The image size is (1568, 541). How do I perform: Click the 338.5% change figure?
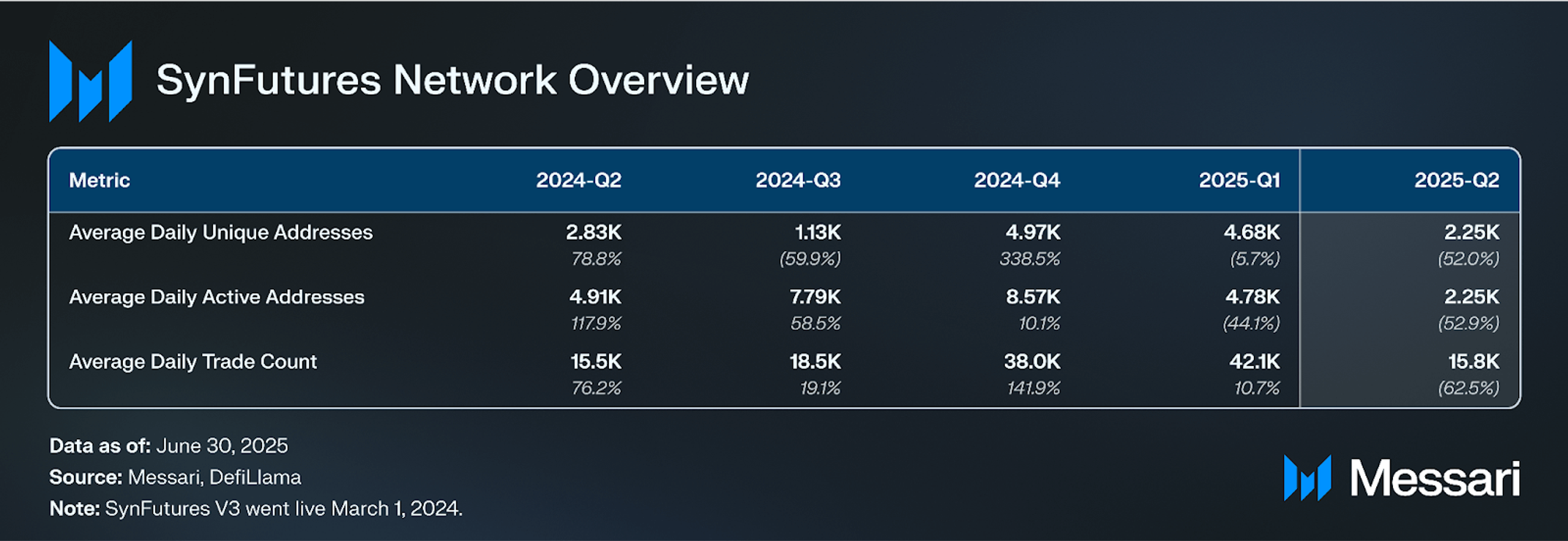(1030, 259)
